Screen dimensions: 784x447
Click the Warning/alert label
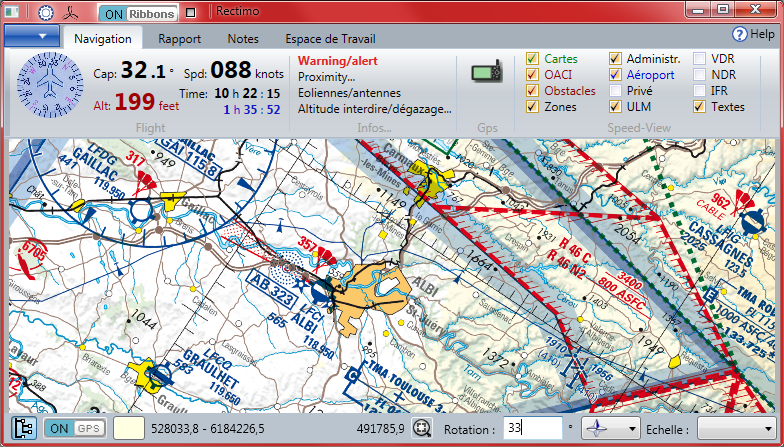pos(338,61)
